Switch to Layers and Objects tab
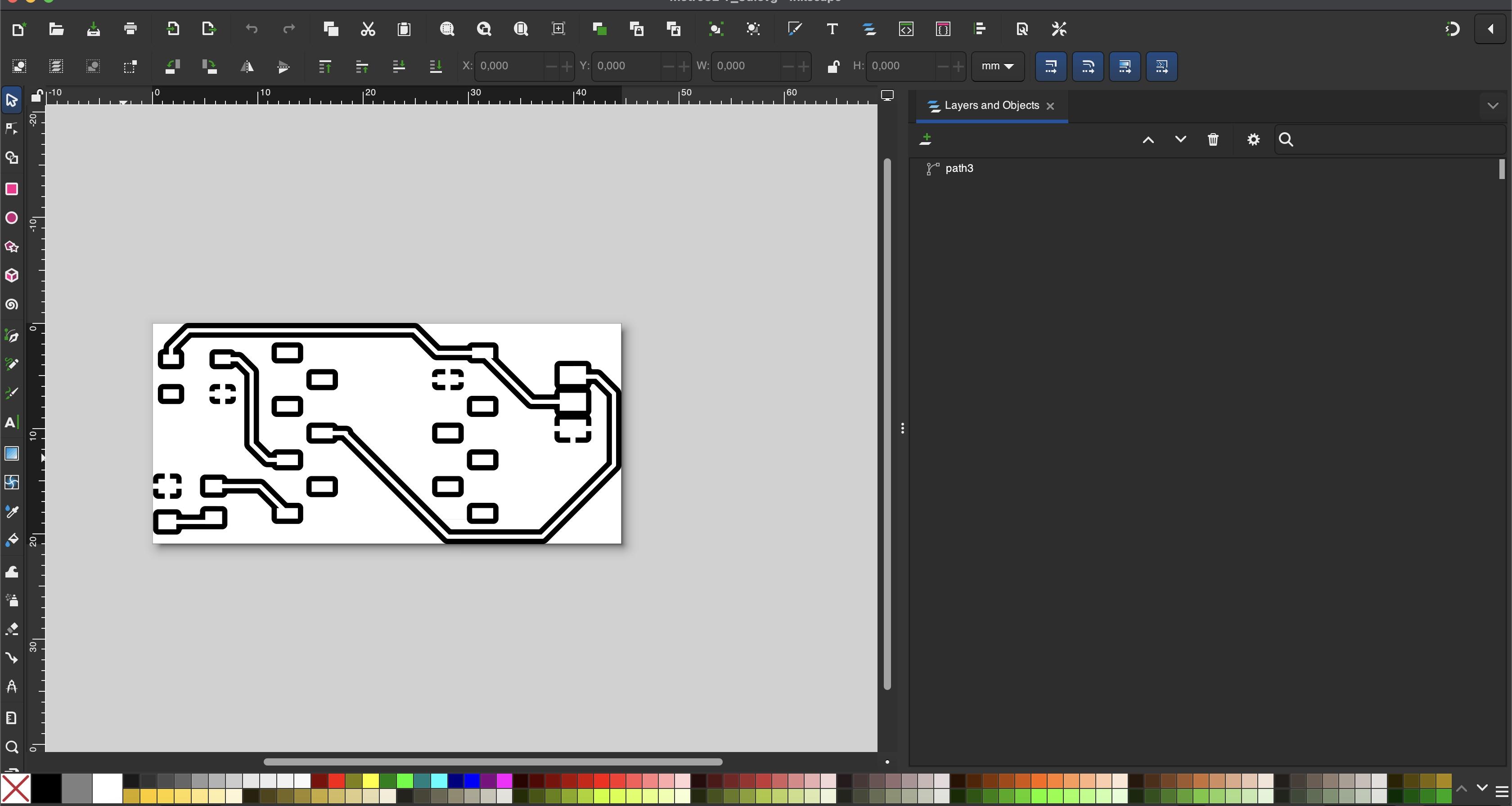This screenshot has height=806, width=1512. click(991, 106)
